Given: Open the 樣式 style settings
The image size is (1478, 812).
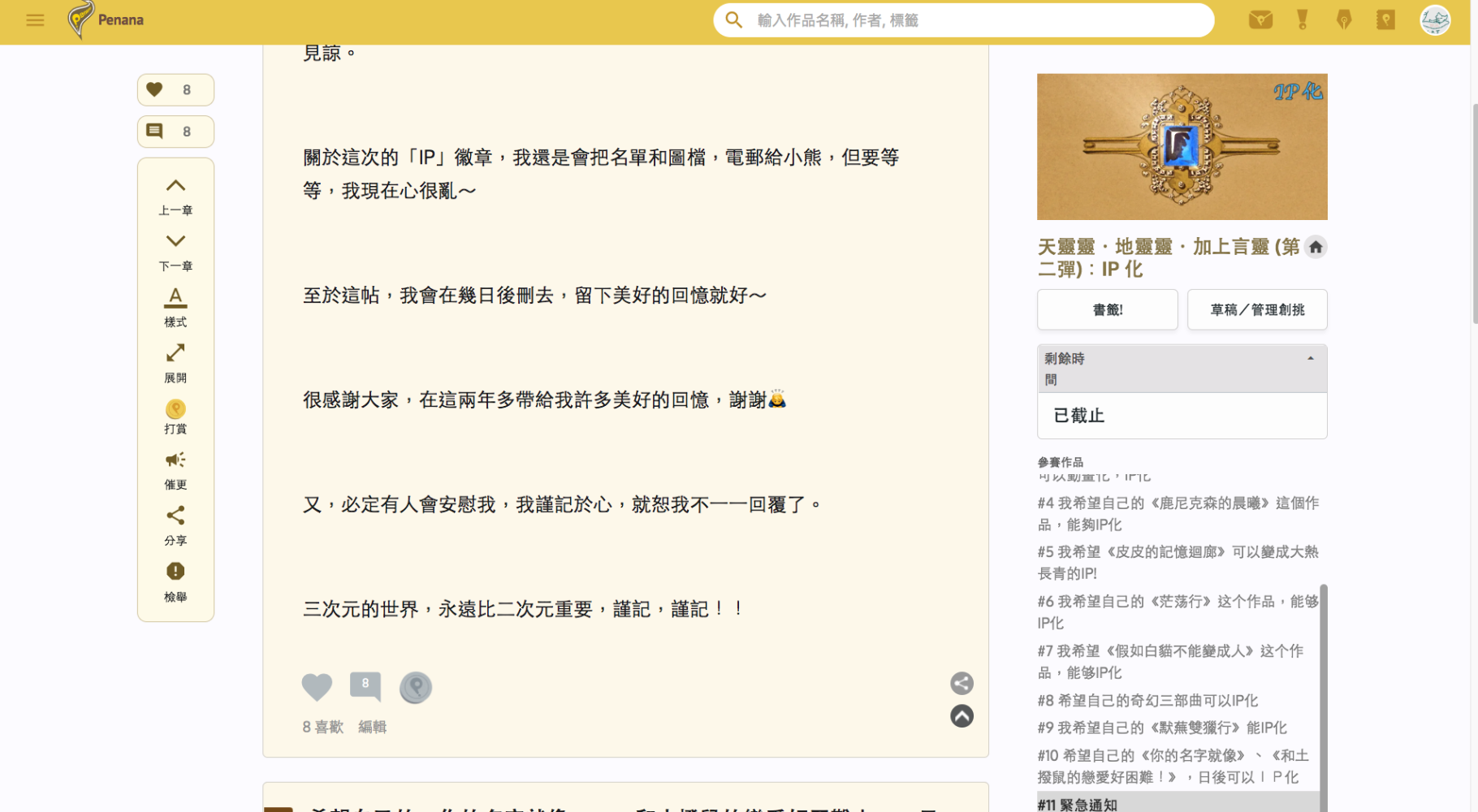Looking at the screenshot, I should tap(175, 308).
